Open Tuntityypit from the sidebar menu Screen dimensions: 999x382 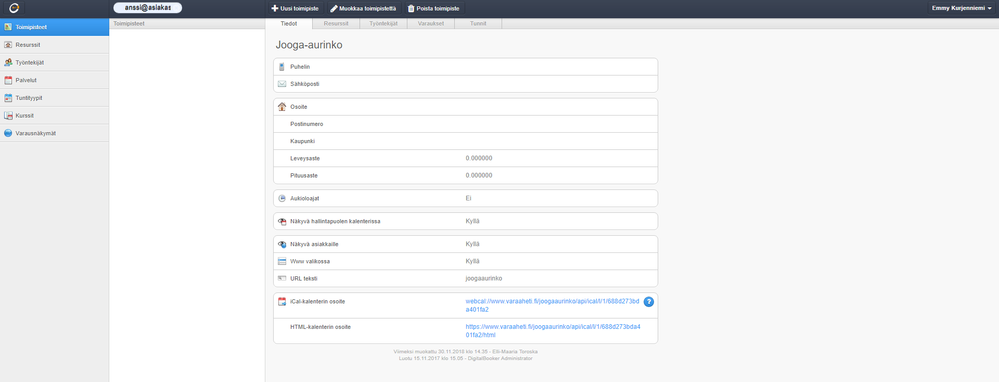(54, 98)
